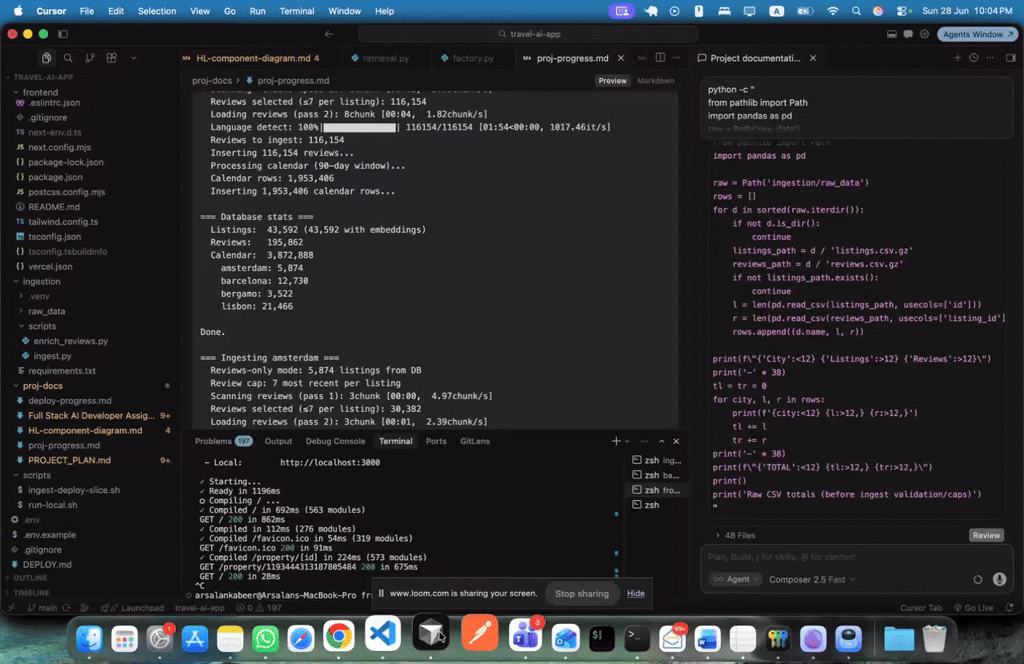Open new terminal launch profile dropdown
Image resolution: width=1024 pixels, height=664 pixels.
[x=627, y=441]
